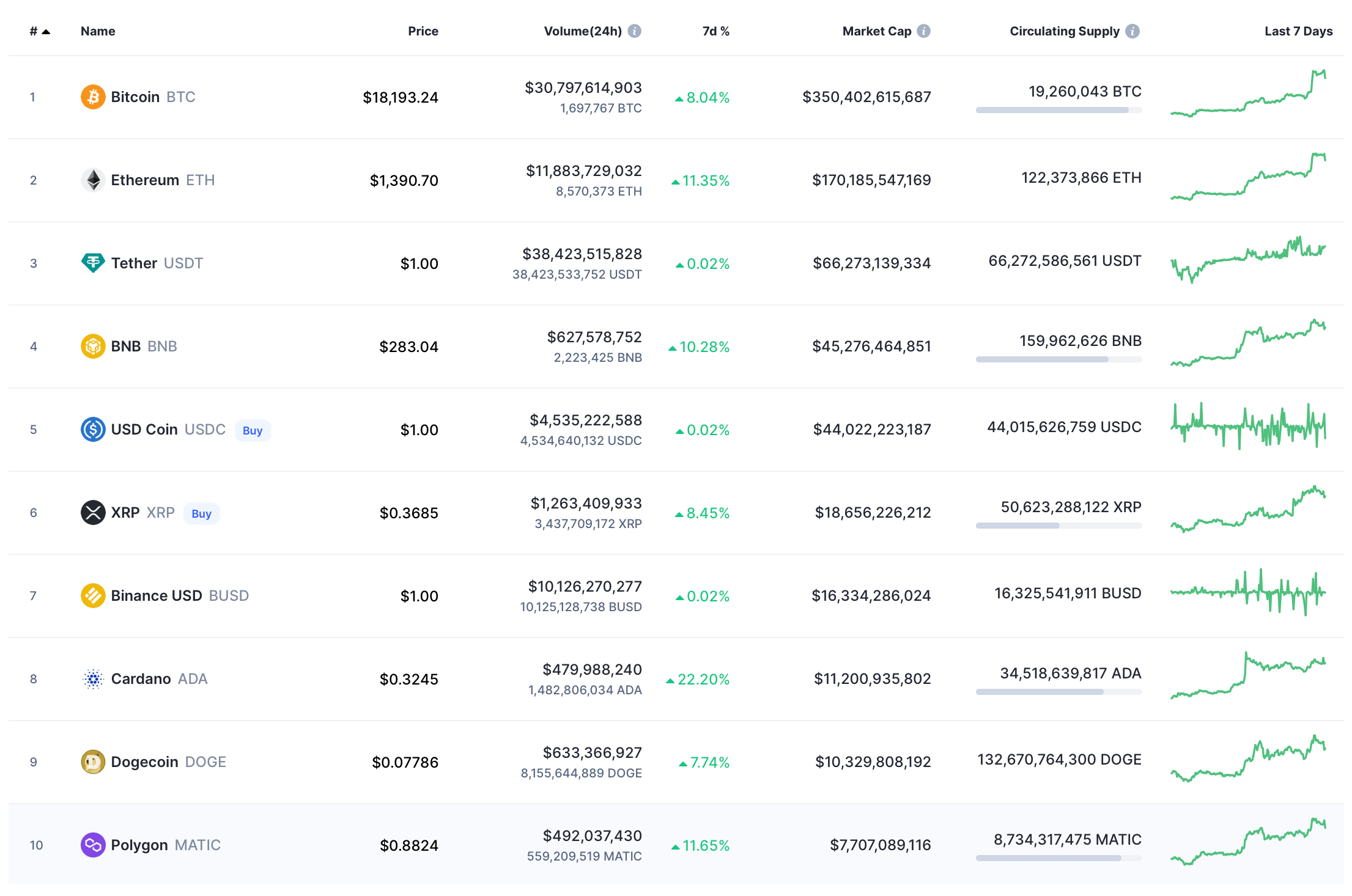
Task: Click the Circulating Supply info icon
Action: [x=1132, y=31]
